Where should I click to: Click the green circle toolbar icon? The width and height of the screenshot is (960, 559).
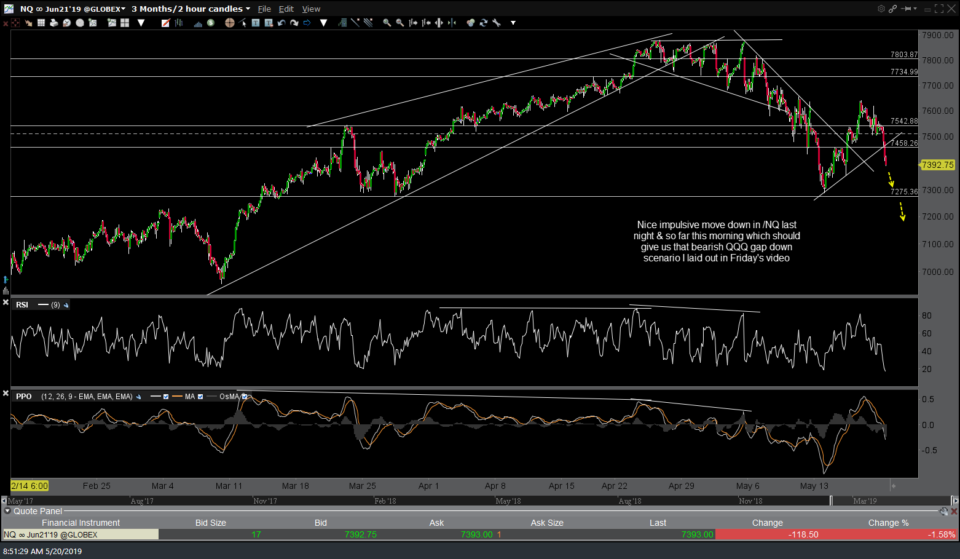[211, 23]
